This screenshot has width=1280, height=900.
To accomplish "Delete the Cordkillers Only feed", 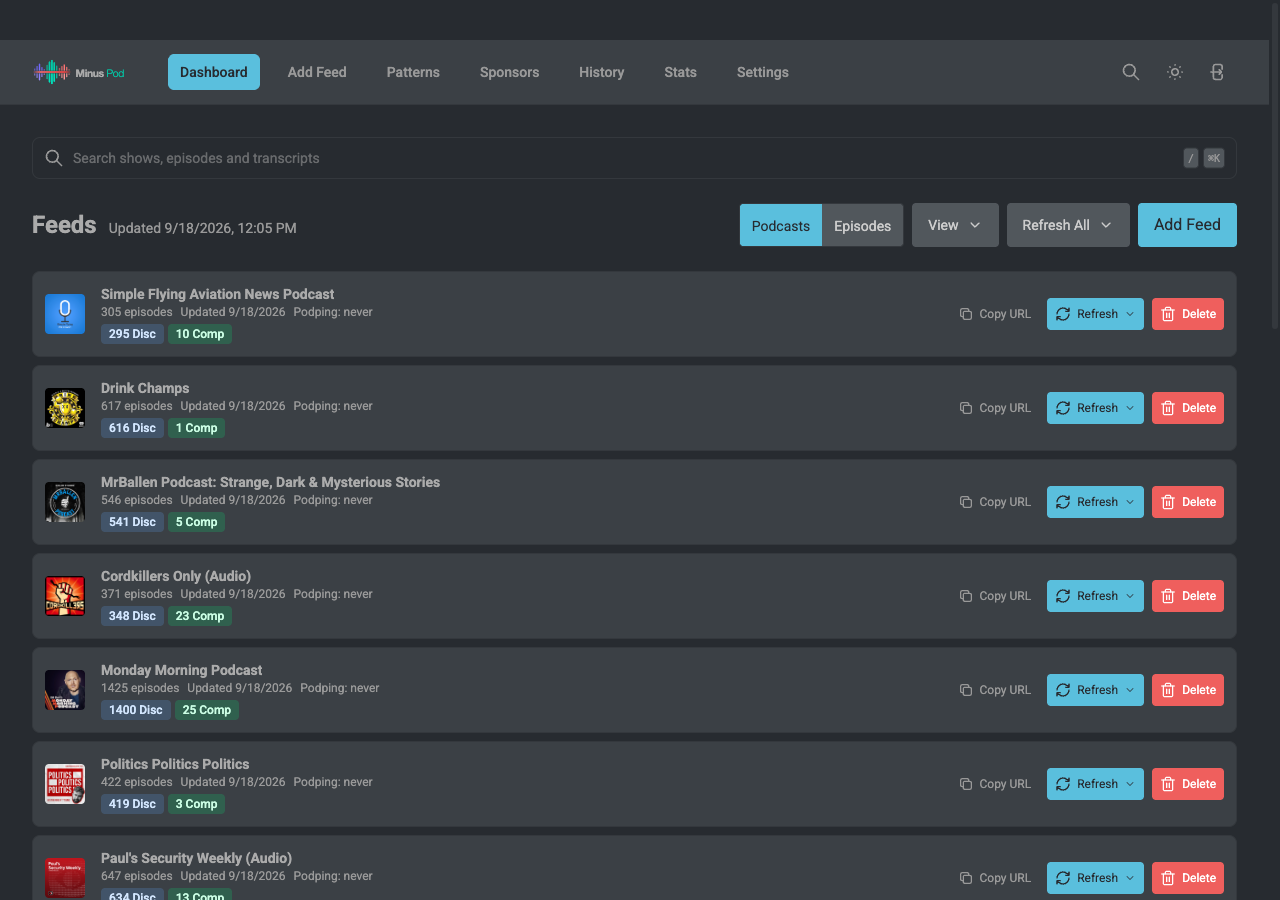I will pos(1188,596).
